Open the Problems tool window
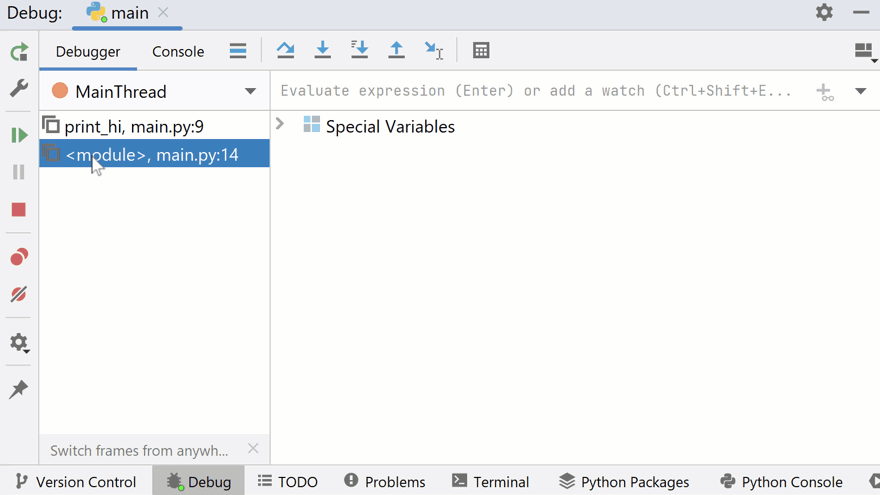Screen dimensions: 880x495 (x=385, y=482)
